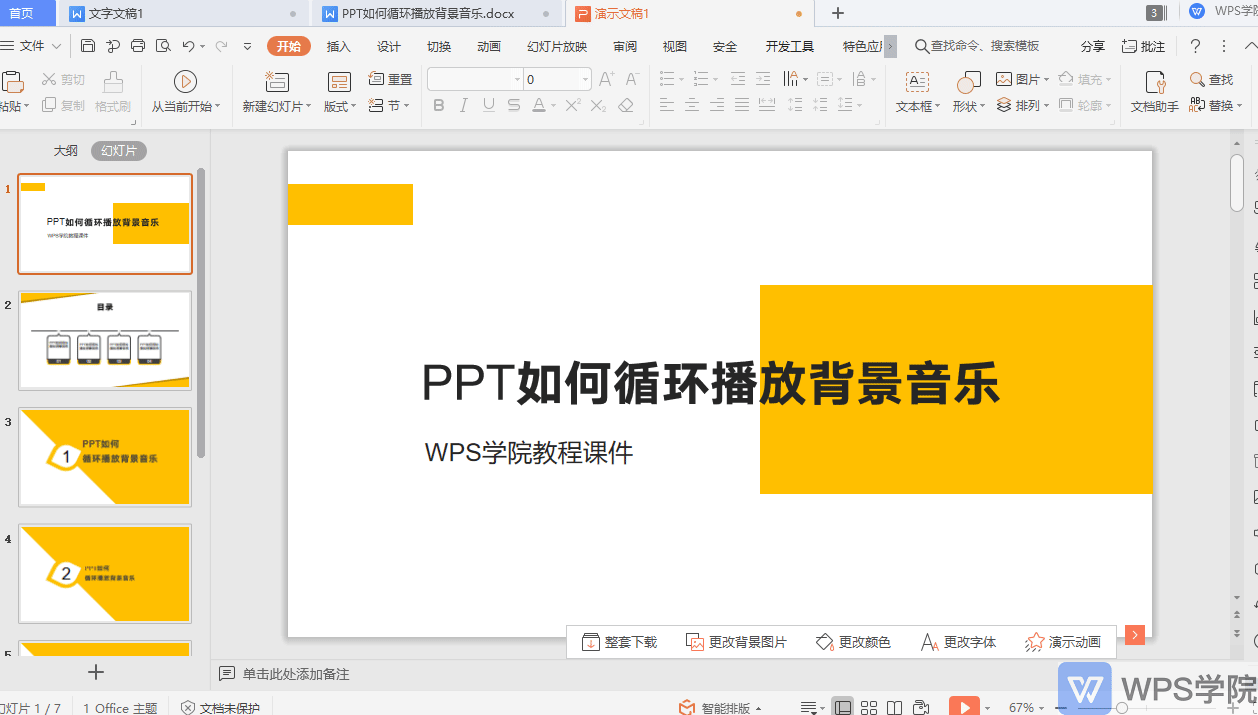
Task: Toggle Bold formatting
Action: [x=439, y=105]
